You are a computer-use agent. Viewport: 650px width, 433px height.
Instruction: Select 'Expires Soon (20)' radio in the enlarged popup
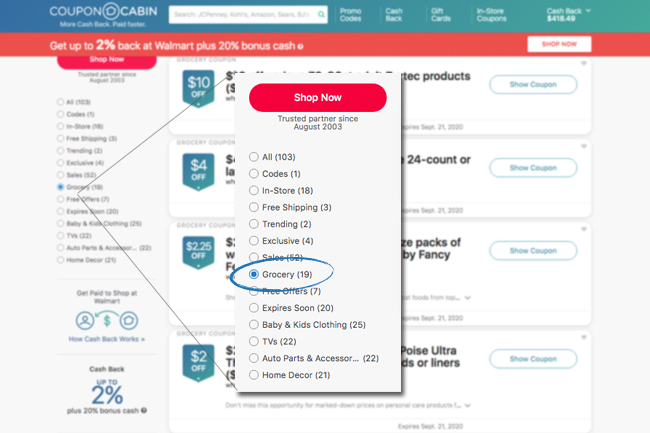254,308
